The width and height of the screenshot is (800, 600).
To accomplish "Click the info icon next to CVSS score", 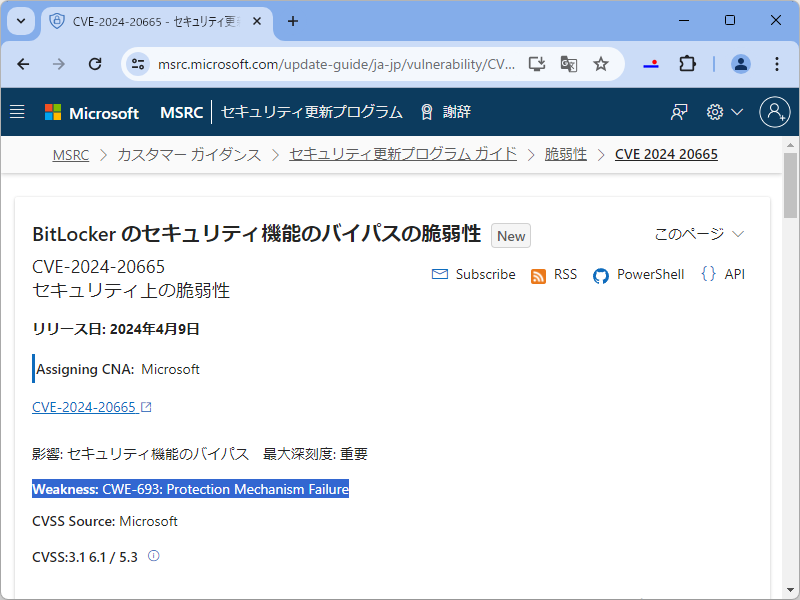I will coord(152,556).
